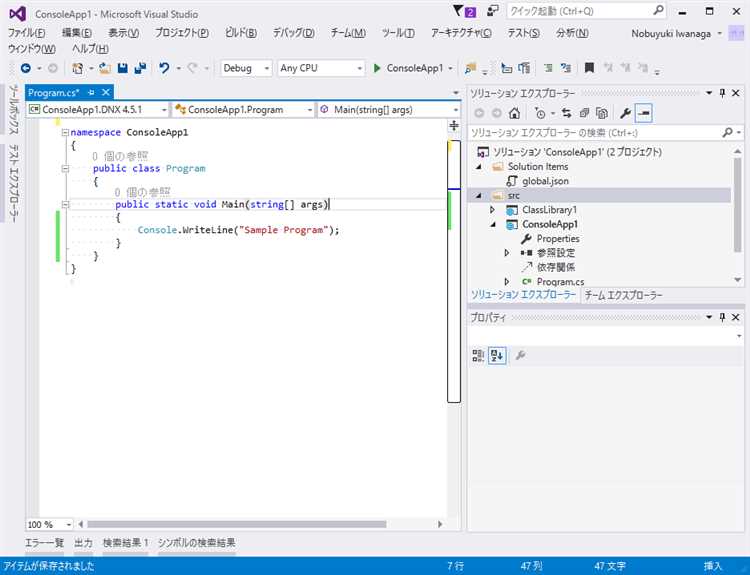This screenshot has width=750, height=575.
Task: Open the 出力 output tab
Action: (83, 542)
